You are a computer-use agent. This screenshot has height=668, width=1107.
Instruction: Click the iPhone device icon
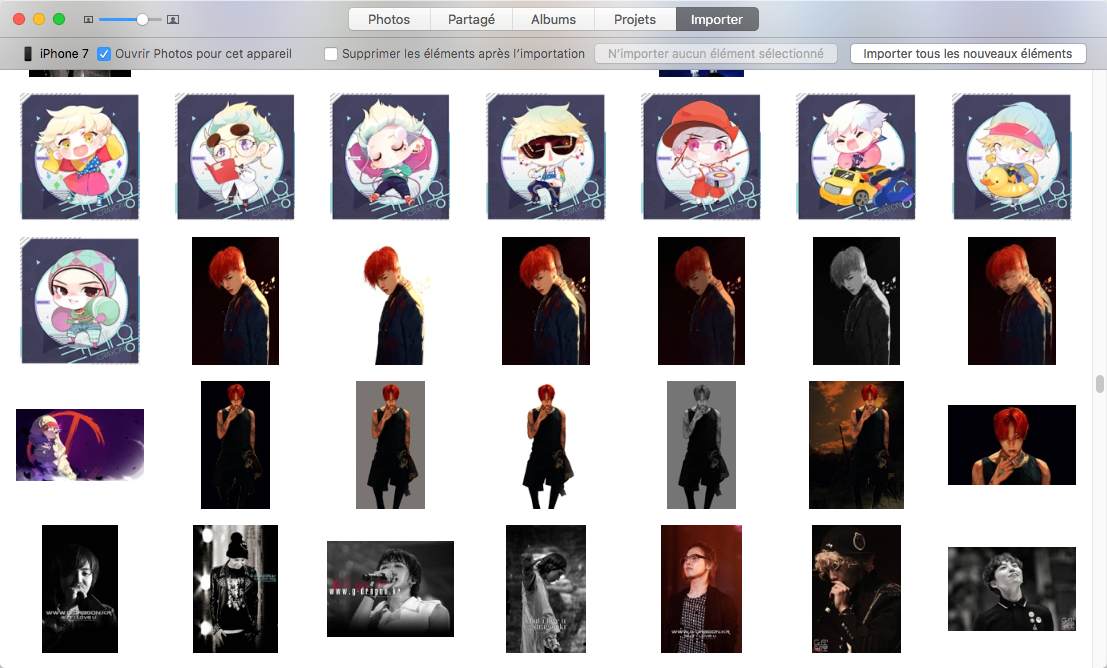[28, 54]
